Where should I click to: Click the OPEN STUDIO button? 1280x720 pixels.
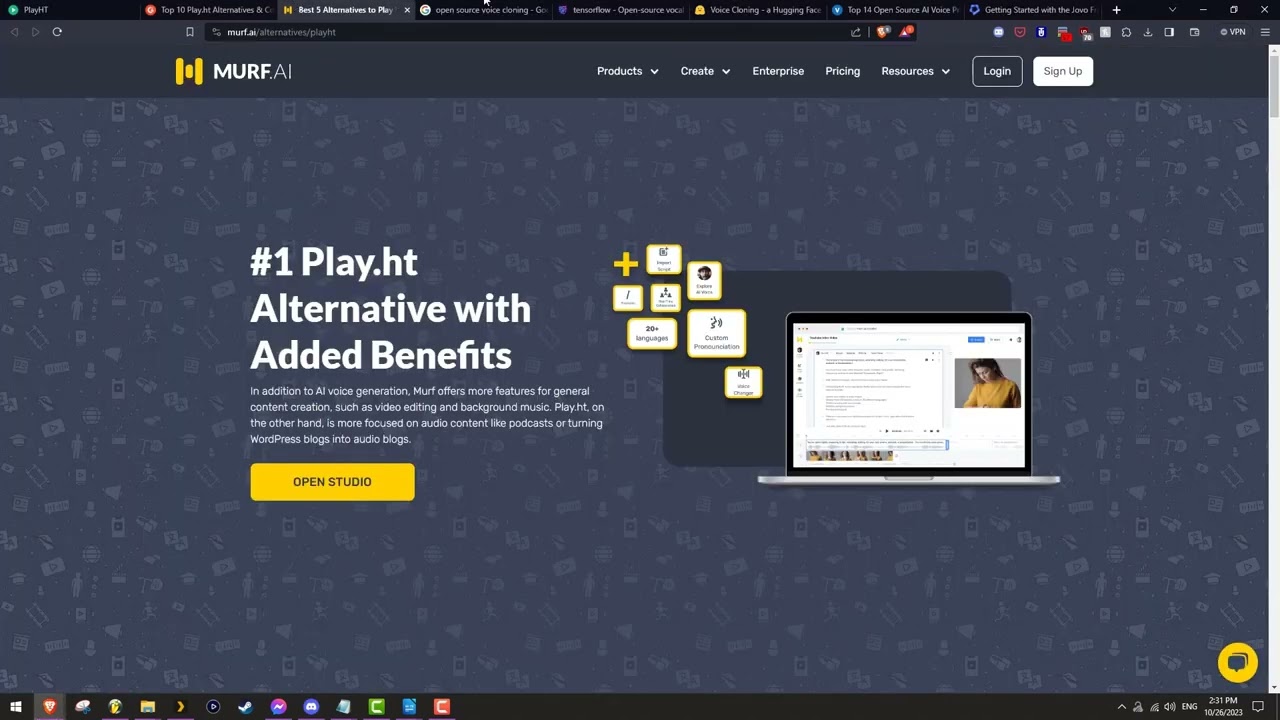[332, 482]
